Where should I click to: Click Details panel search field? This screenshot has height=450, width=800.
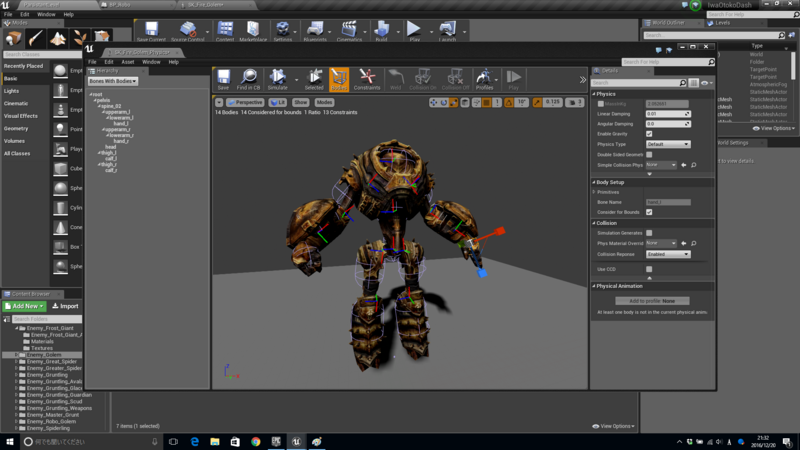pyautogui.click(x=639, y=83)
